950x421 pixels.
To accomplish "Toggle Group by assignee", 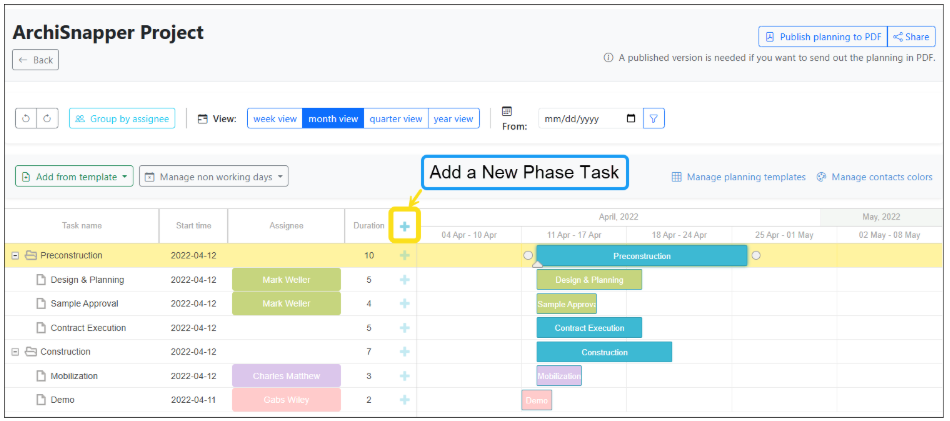I will tap(122, 119).
